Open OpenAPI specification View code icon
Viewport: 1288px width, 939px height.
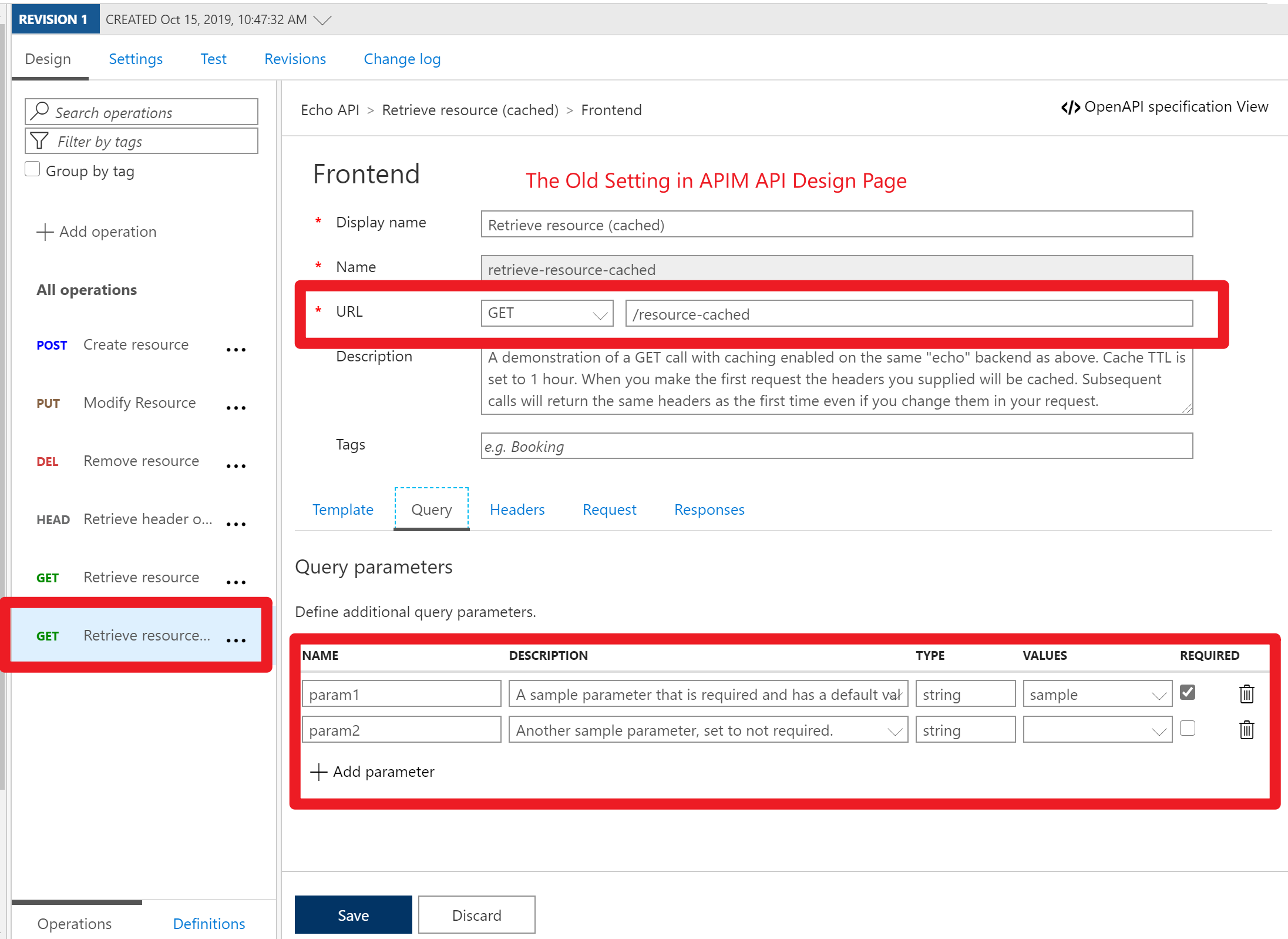point(1070,108)
